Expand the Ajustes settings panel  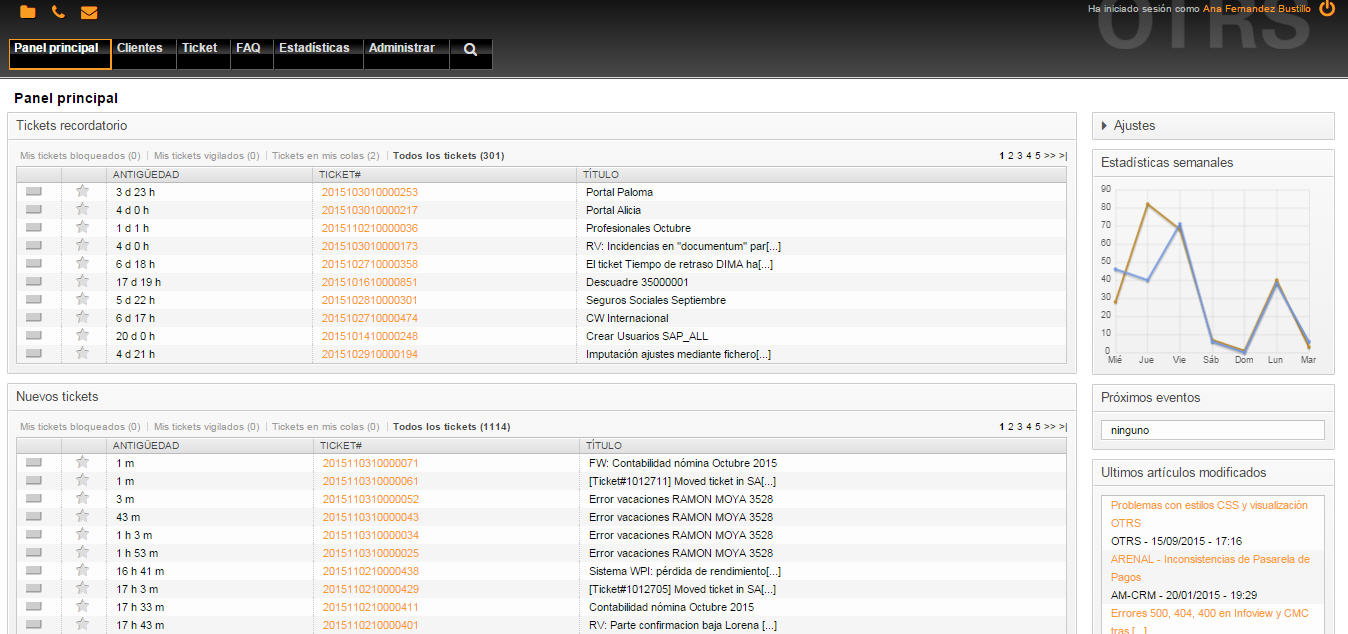(1133, 126)
